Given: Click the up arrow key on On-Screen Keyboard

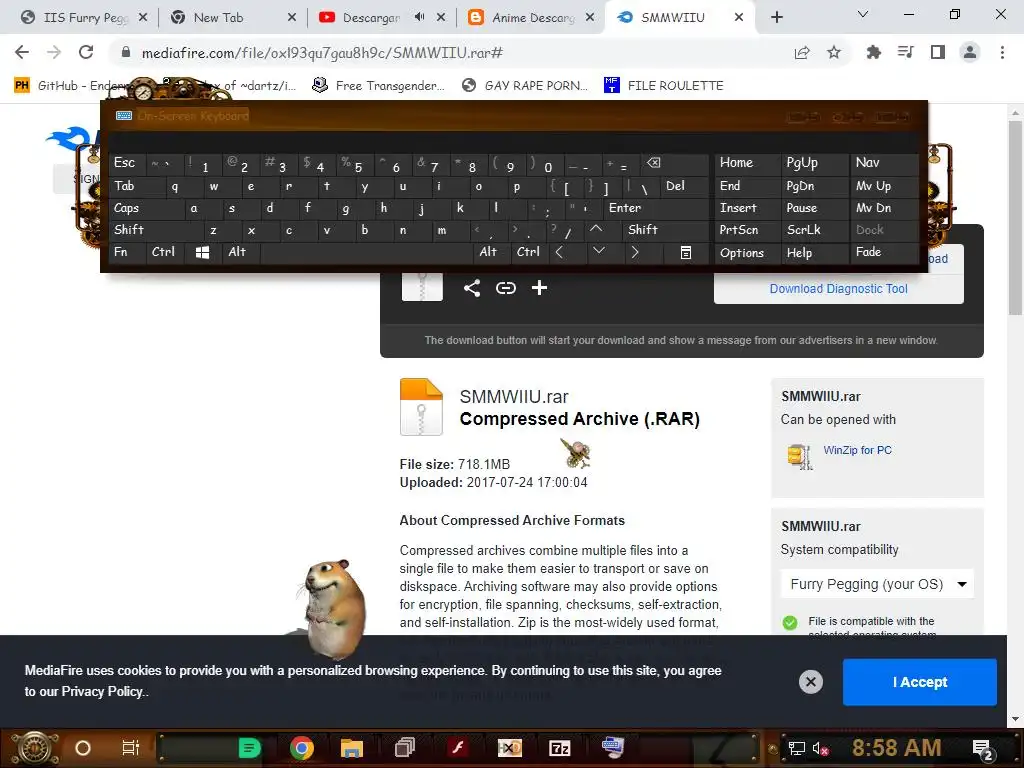Looking at the screenshot, I should [596, 229].
